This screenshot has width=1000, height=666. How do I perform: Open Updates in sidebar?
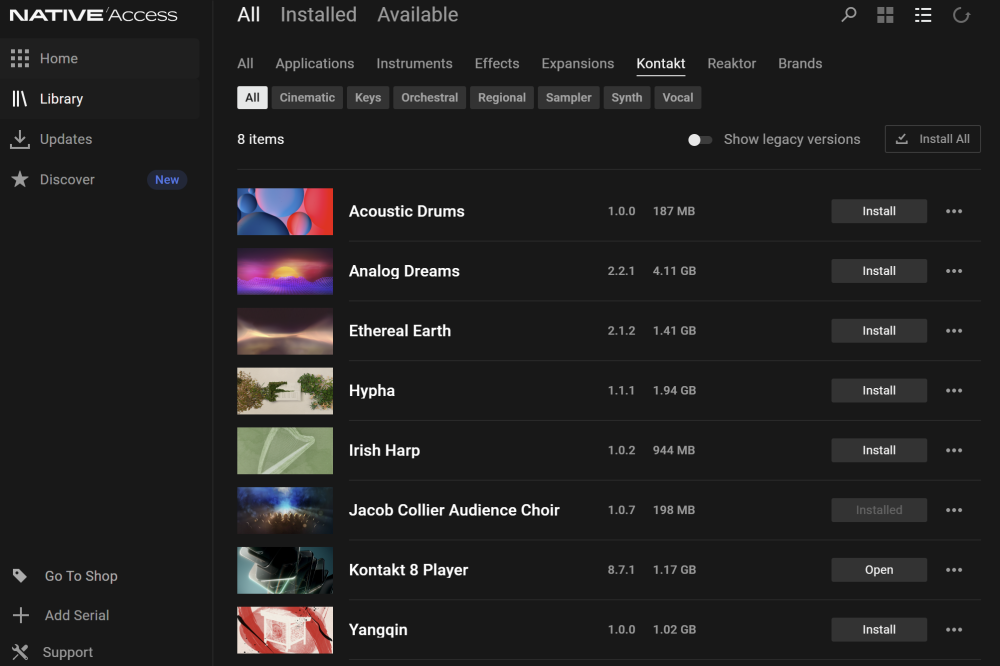[99, 139]
